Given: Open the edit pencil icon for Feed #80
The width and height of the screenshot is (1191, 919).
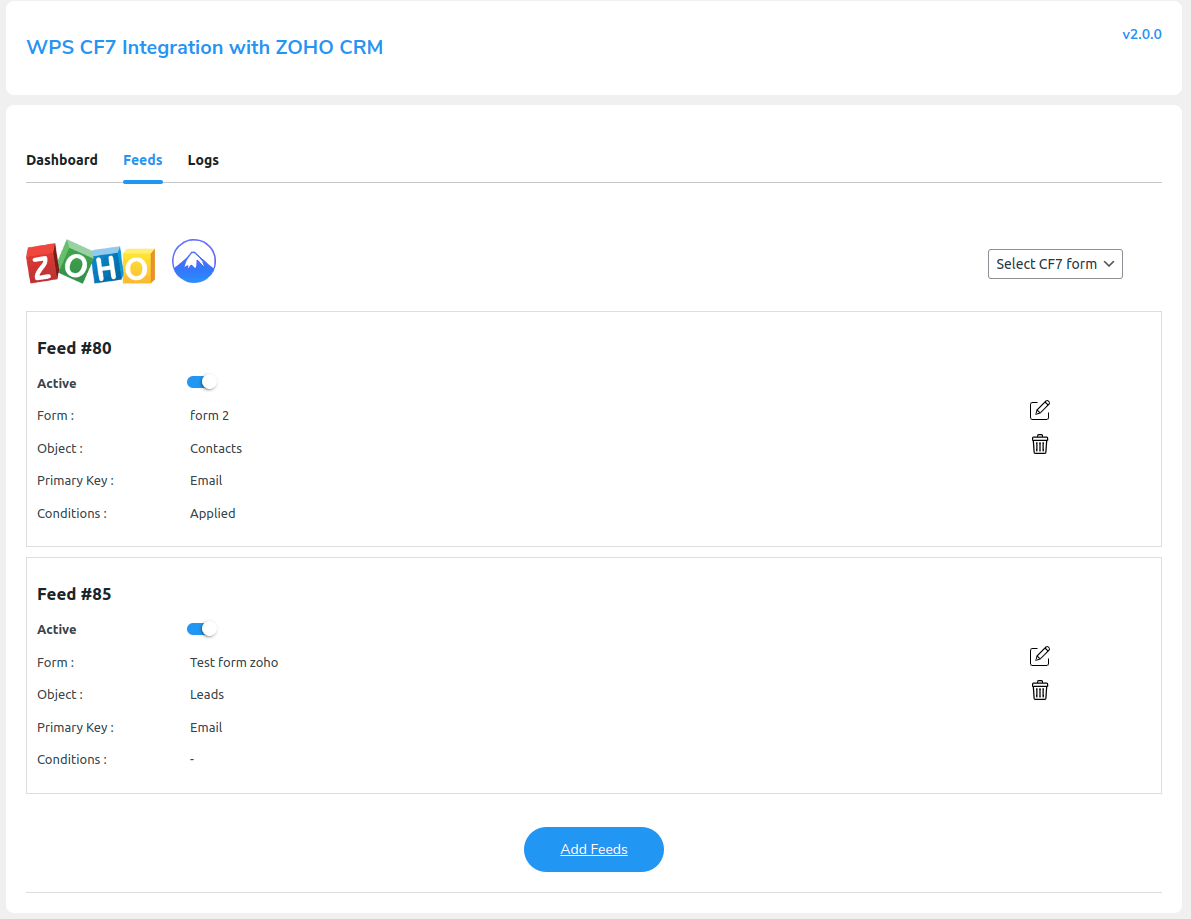Looking at the screenshot, I should pos(1039,409).
